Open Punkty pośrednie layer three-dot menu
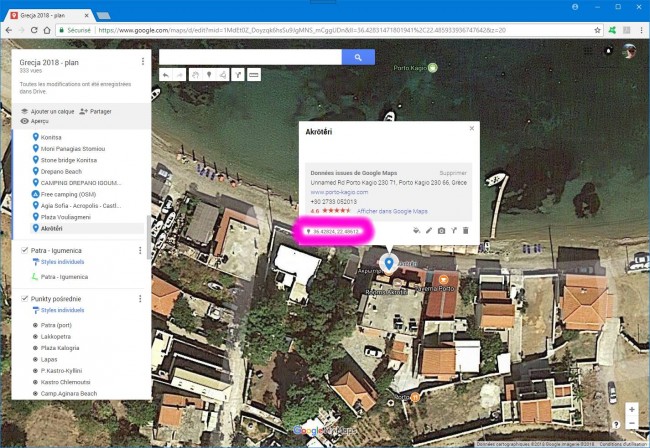Screen dimensions: 650x448 (140, 299)
